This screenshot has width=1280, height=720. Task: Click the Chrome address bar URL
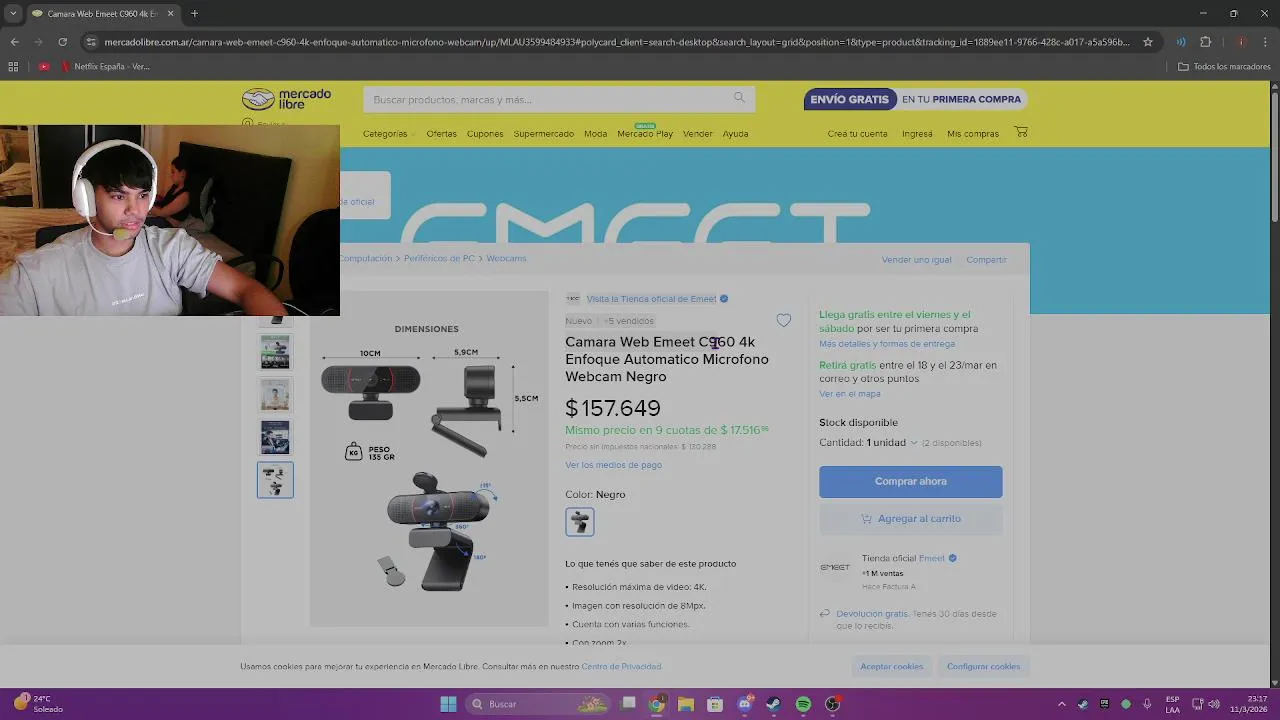tap(617, 42)
